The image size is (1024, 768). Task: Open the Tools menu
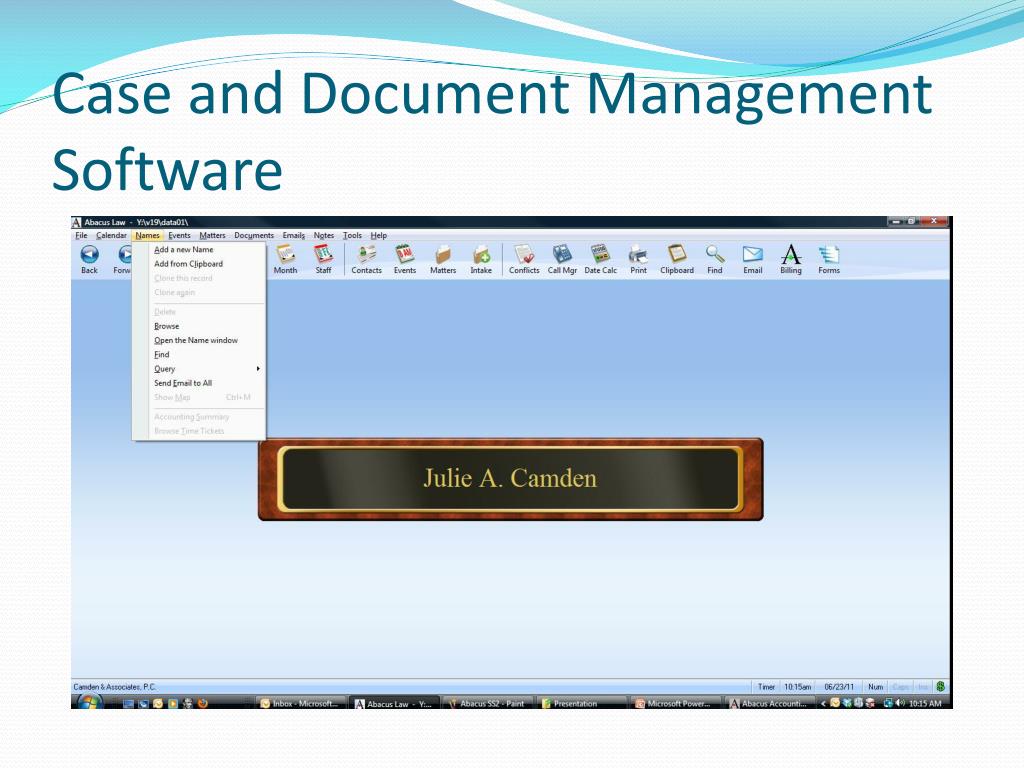pos(352,235)
